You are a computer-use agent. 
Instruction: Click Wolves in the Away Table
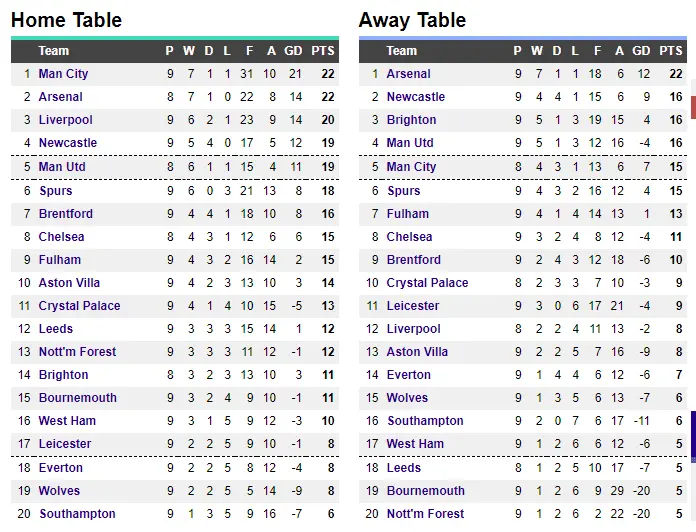pyautogui.click(x=406, y=398)
